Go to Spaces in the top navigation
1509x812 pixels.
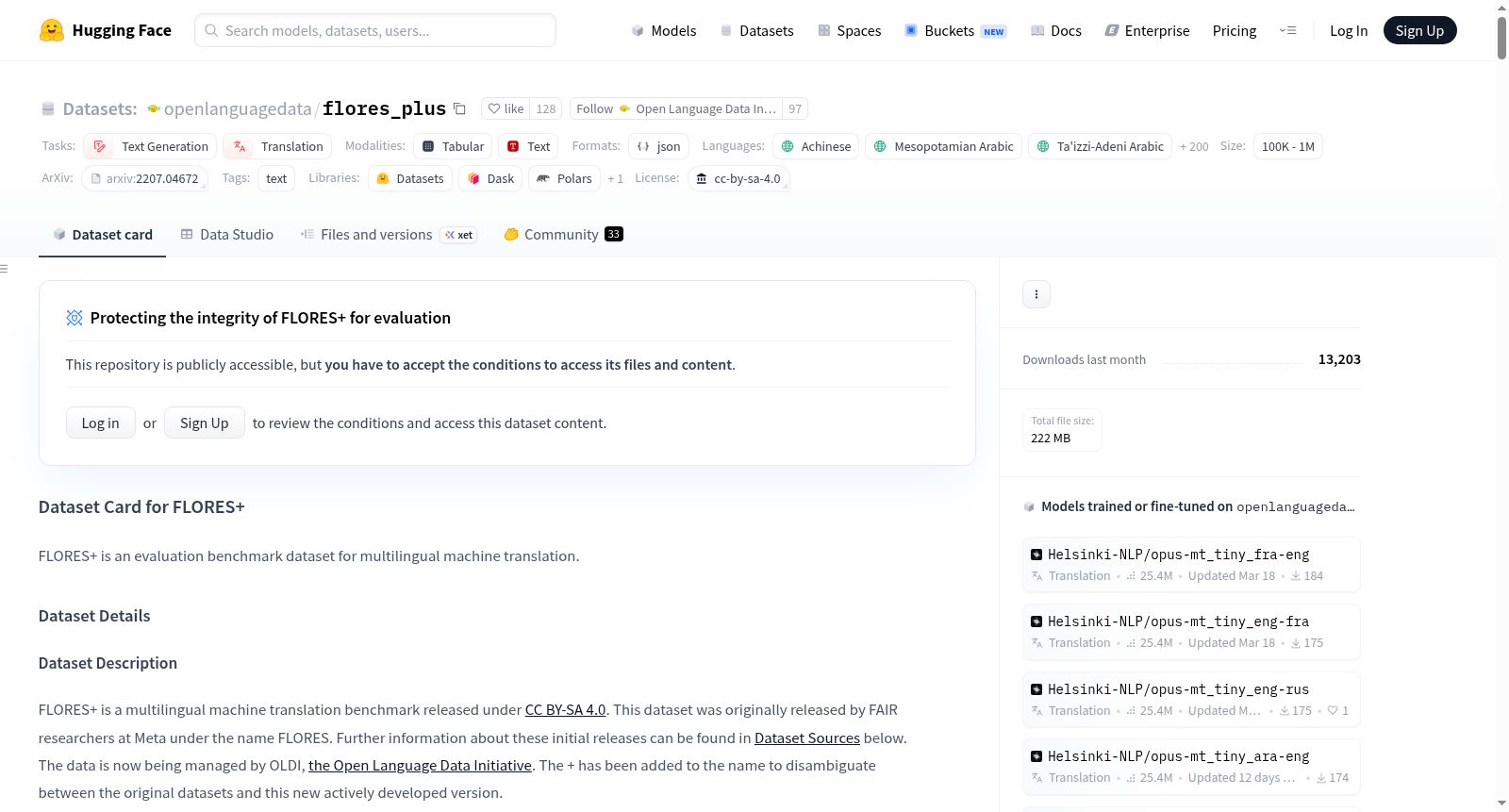pos(849,30)
